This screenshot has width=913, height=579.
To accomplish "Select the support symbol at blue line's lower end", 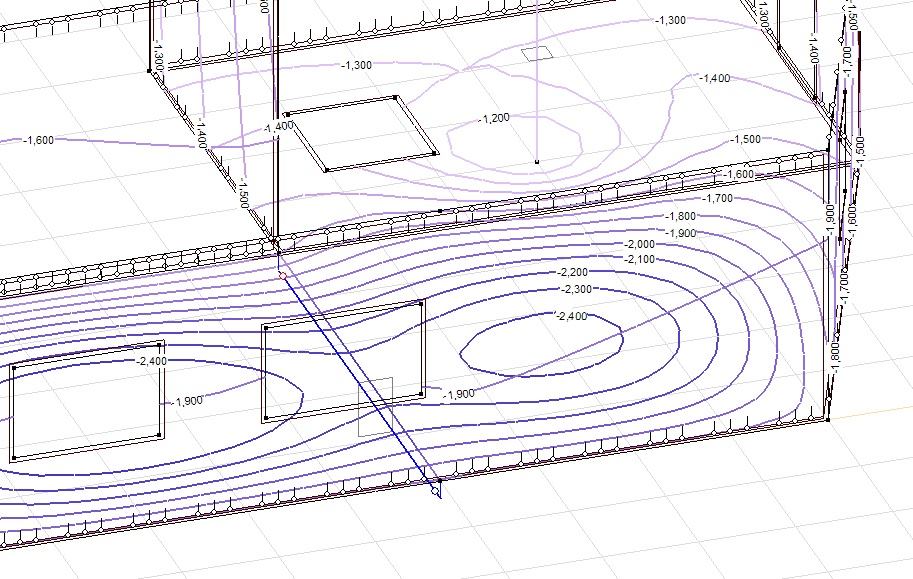I will click(436, 487).
